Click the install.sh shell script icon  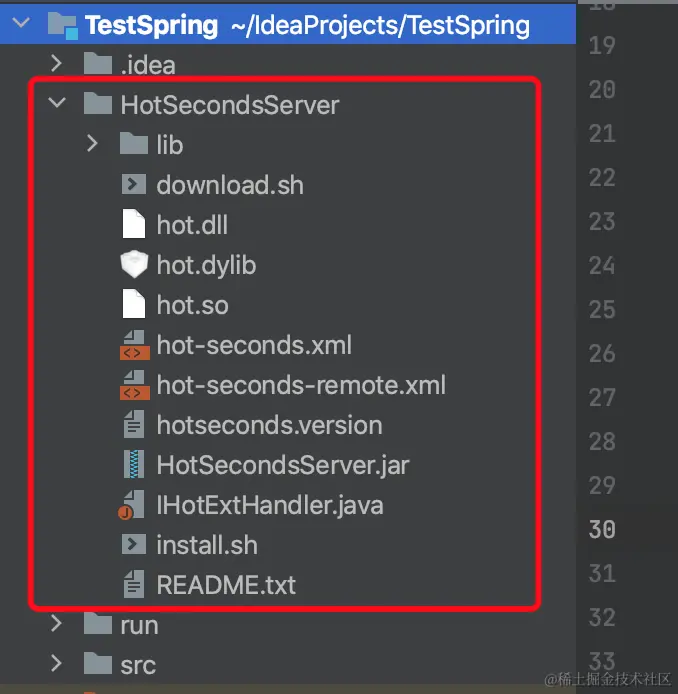(133, 545)
